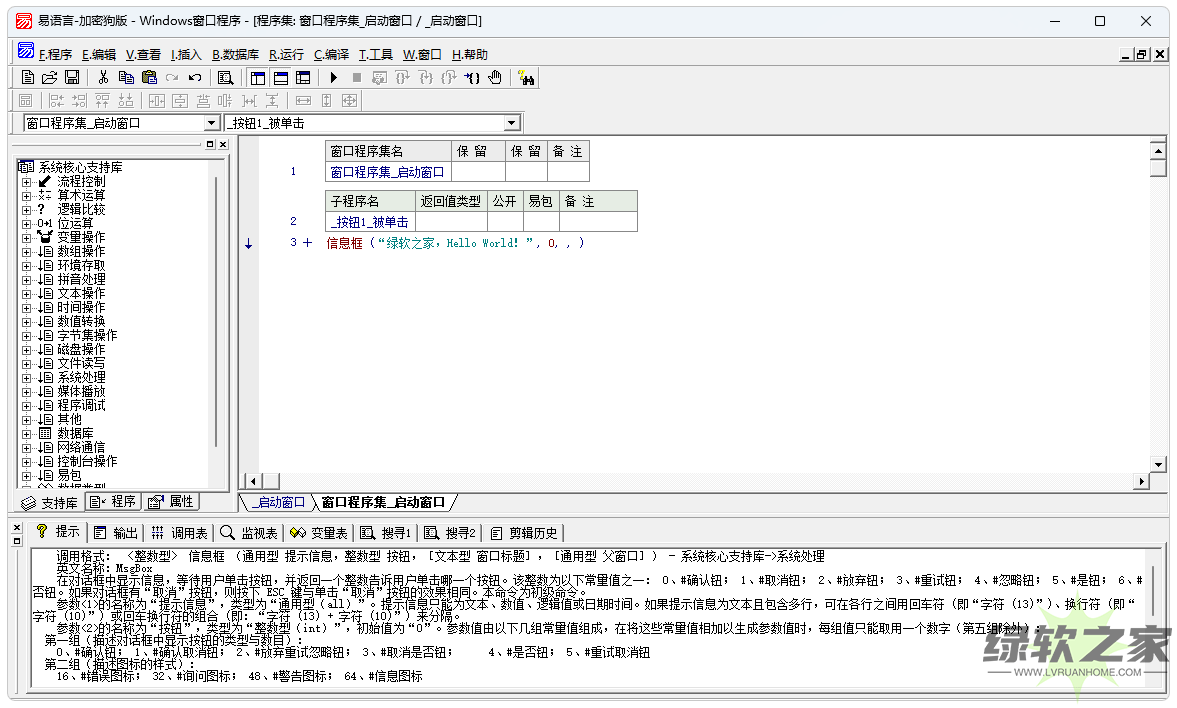Click the binoculars help search icon
The image size is (1177, 708).
tap(527, 78)
